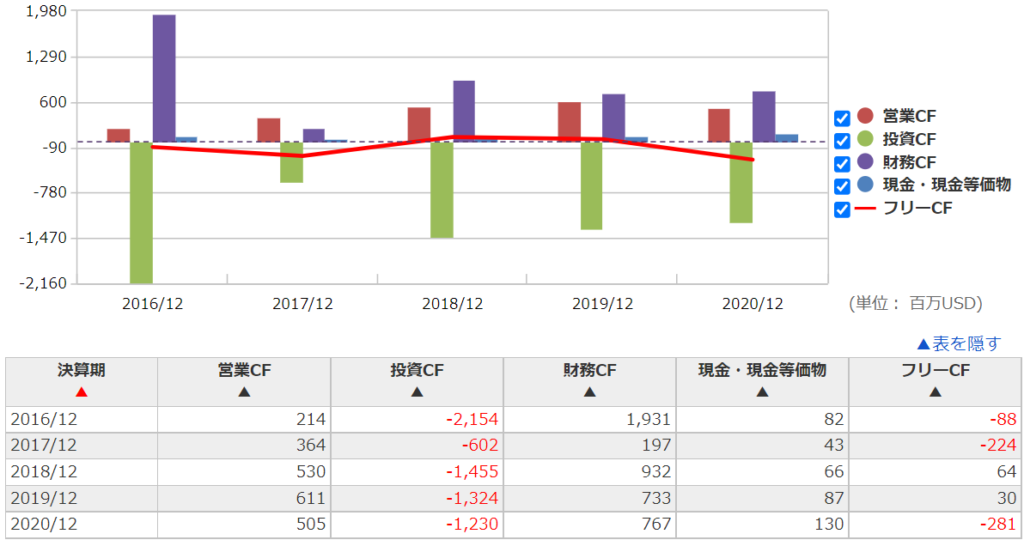Sort the table by フリーCF triangle
The height and width of the screenshot is (540, 1024).
click(x=935, y=392)
